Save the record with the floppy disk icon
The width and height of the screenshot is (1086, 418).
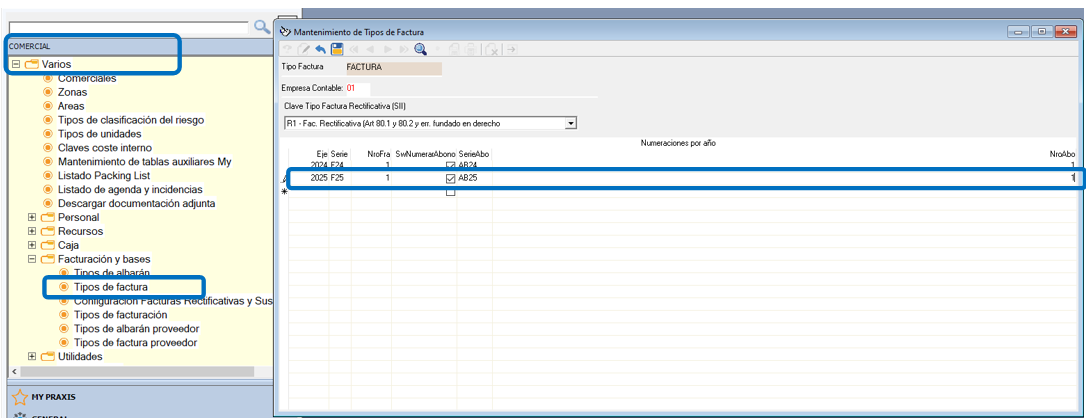(x=337, y=49)
